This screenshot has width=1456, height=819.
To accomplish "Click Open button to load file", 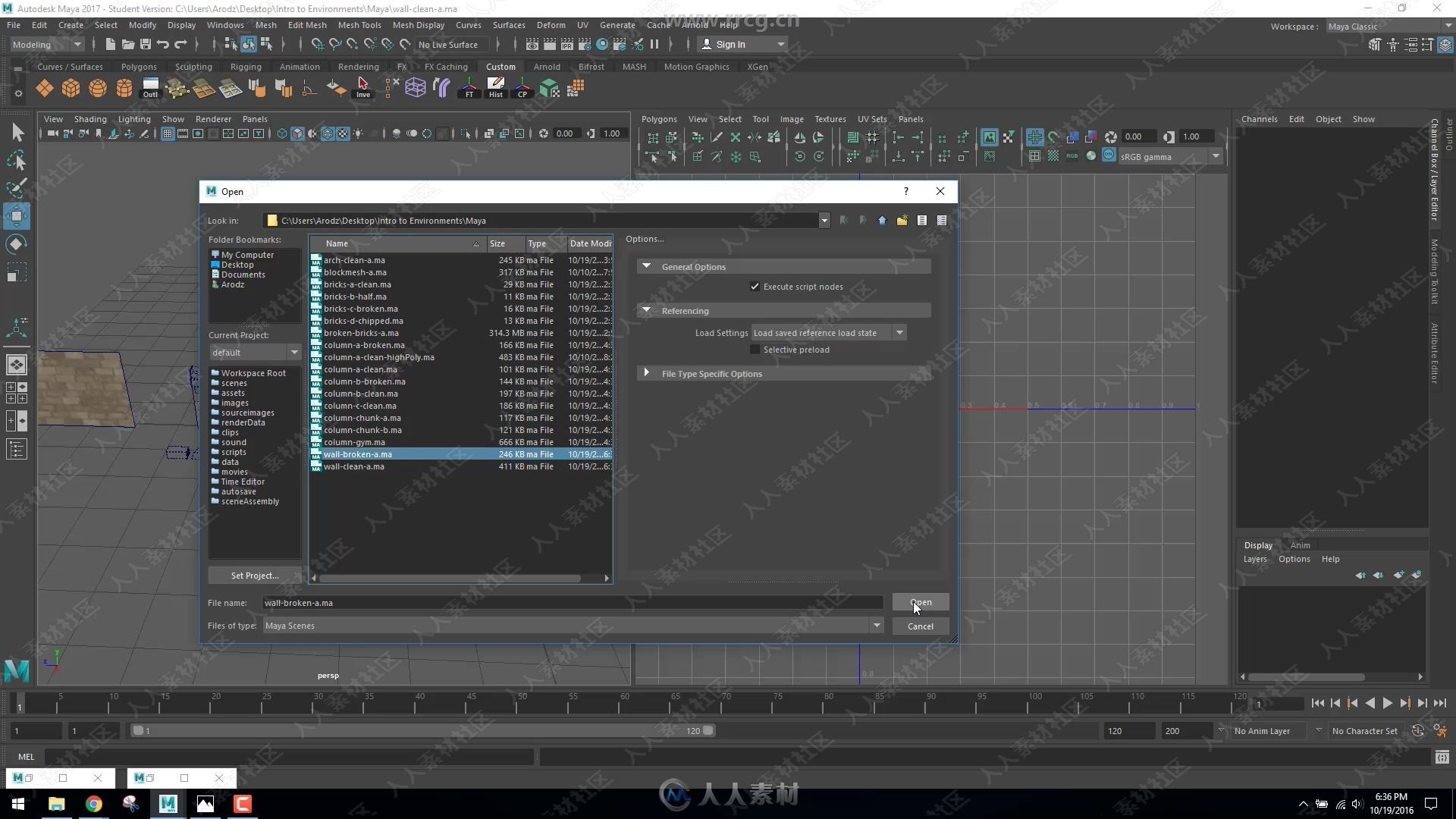I will [919, 601].
